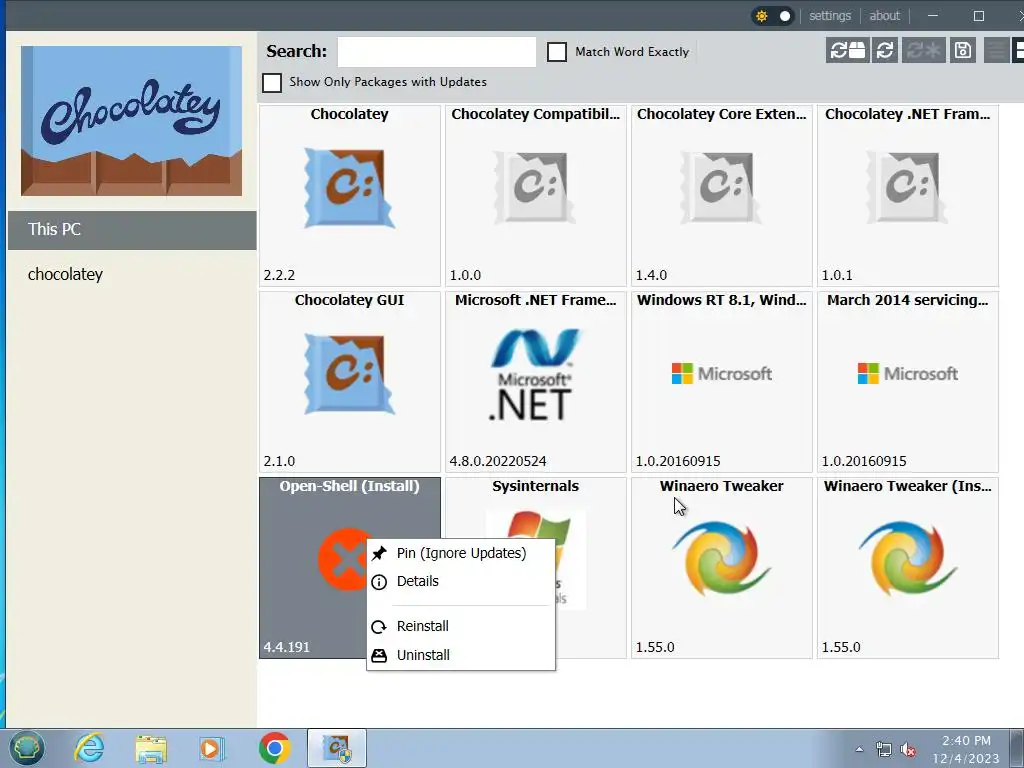Click the version 4.4.191 text
The image size is (1024, 768).
click(x=287, y=647)
